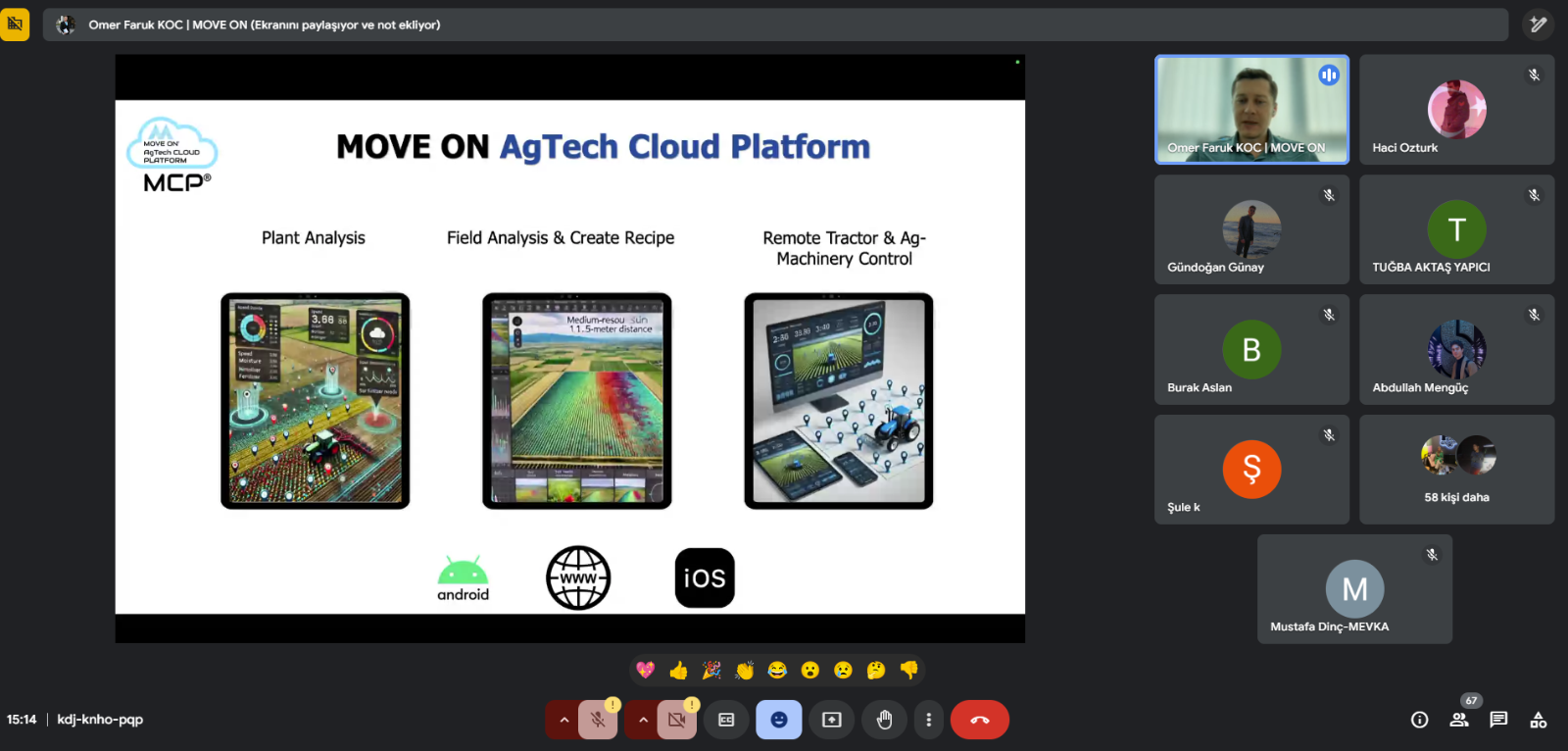Open meeting details info icon
The width and height of the screenshot is (1568, 751).
[x=1419, y=720]
